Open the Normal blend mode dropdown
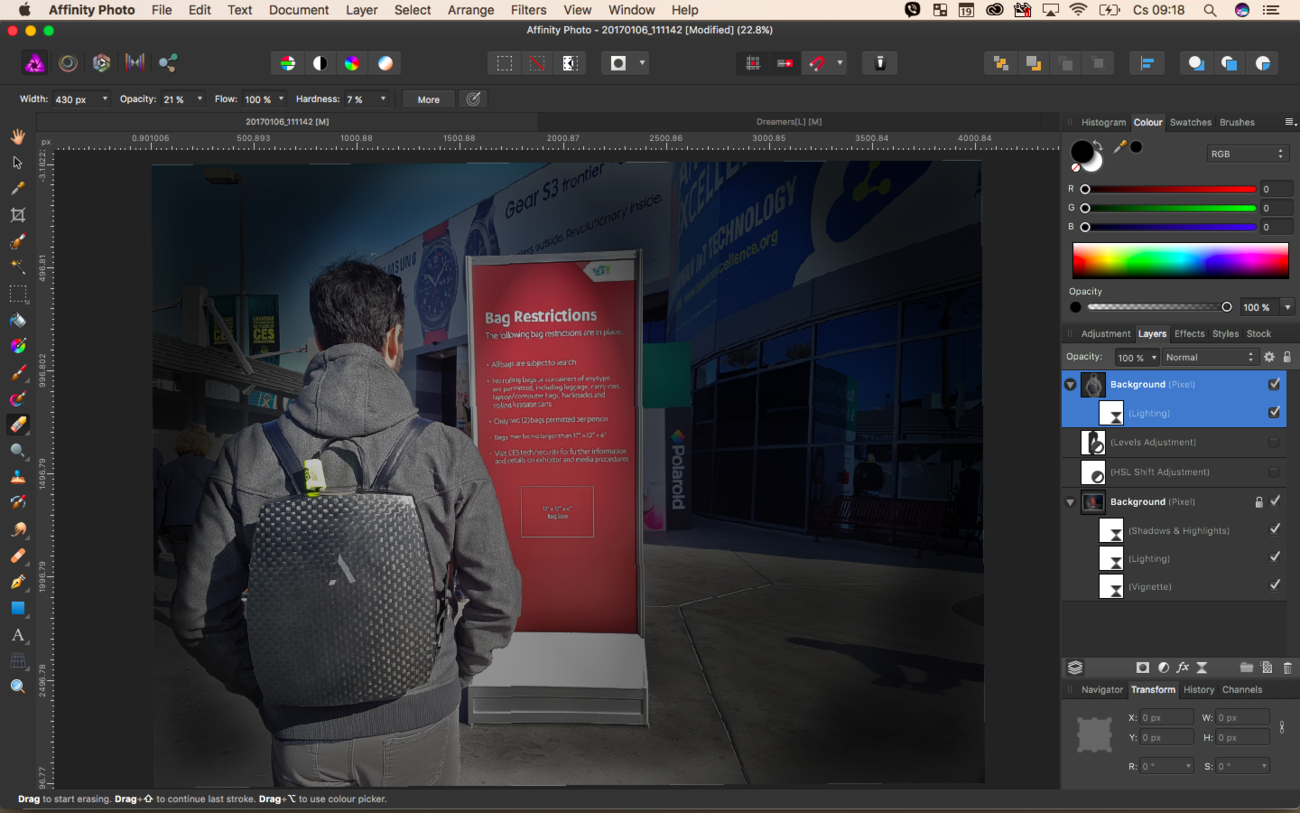This screenshot has height=813, width=1300. (x=1209, y=357)
